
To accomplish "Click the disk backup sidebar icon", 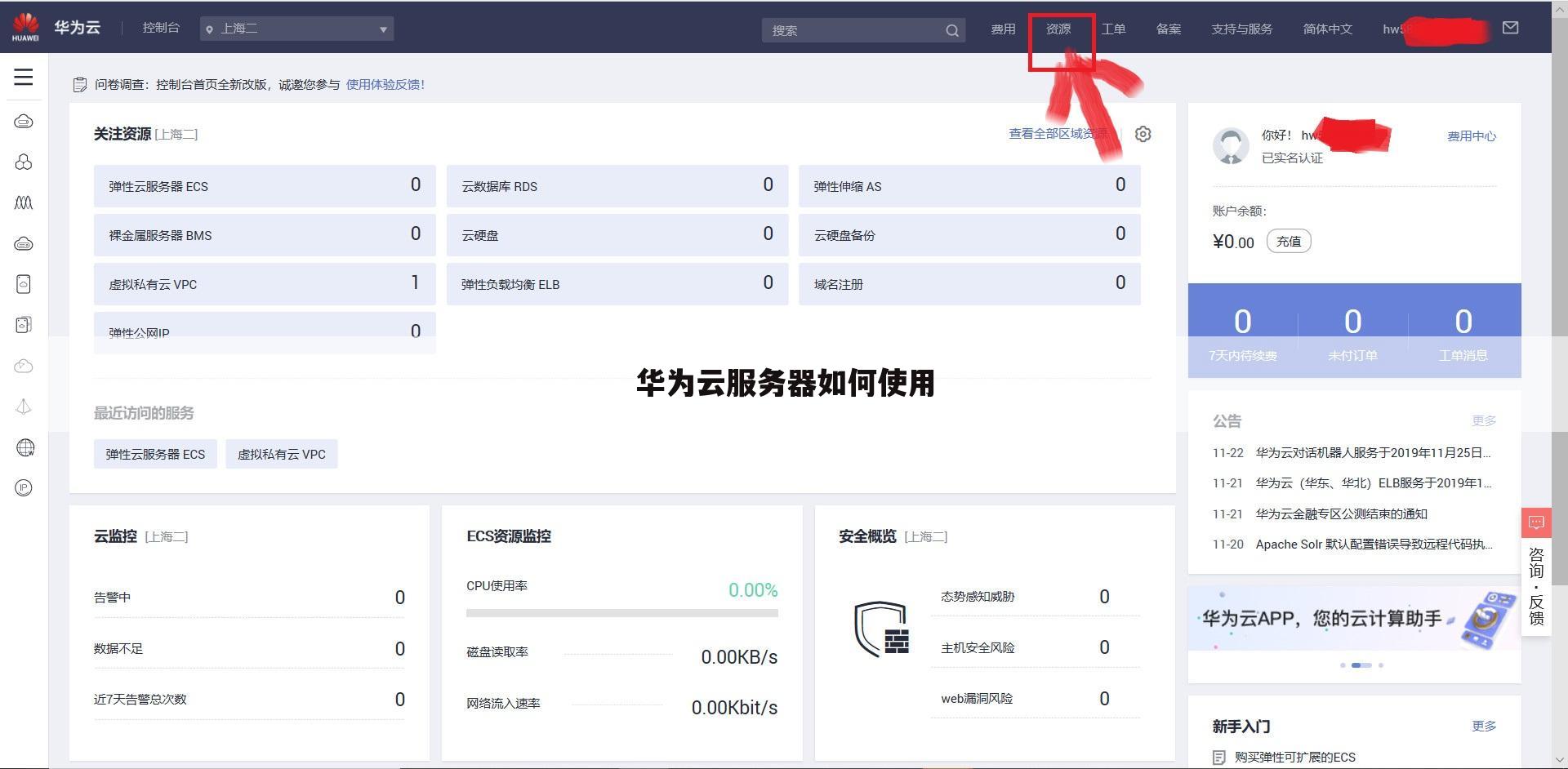I will (x=24, y=325).
